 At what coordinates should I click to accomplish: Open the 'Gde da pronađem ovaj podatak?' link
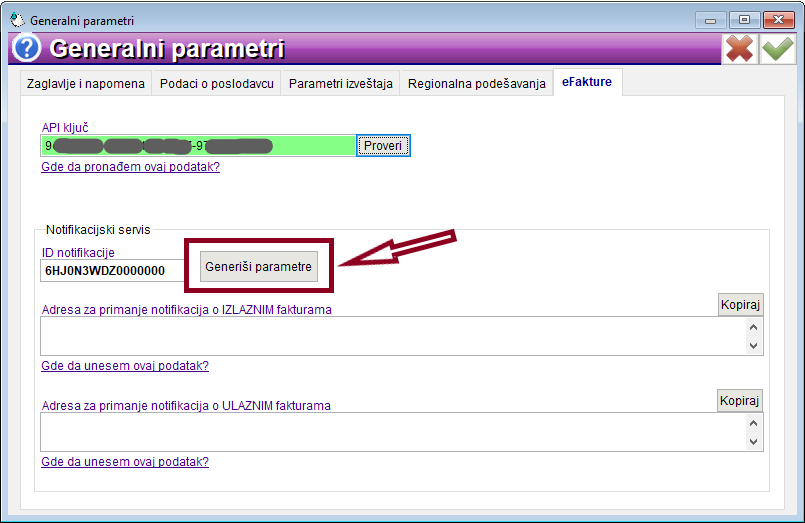click(130, 167)
